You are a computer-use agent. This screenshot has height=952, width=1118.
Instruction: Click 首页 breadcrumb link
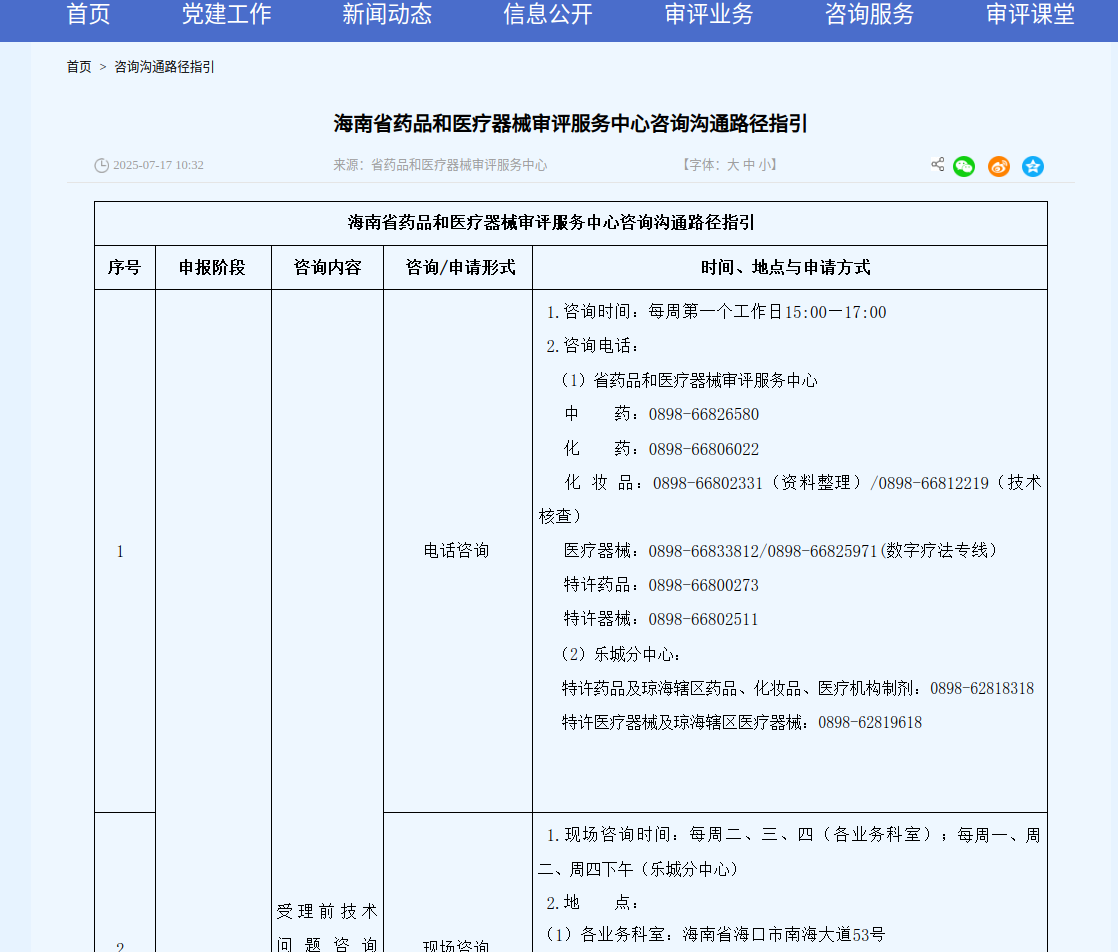pyautogui.click(x=79, y=67)
